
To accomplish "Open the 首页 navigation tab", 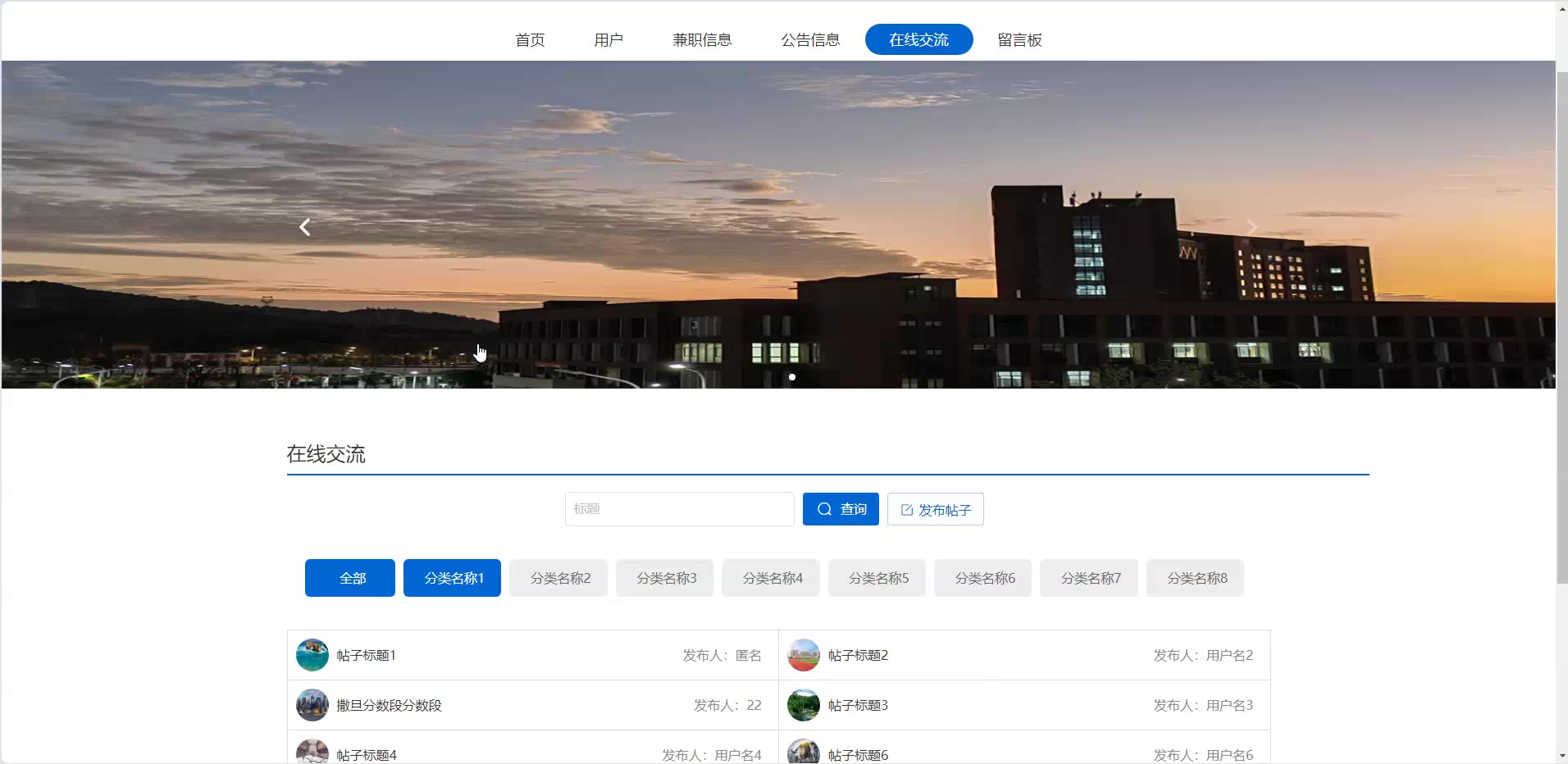I will [530, 40].
